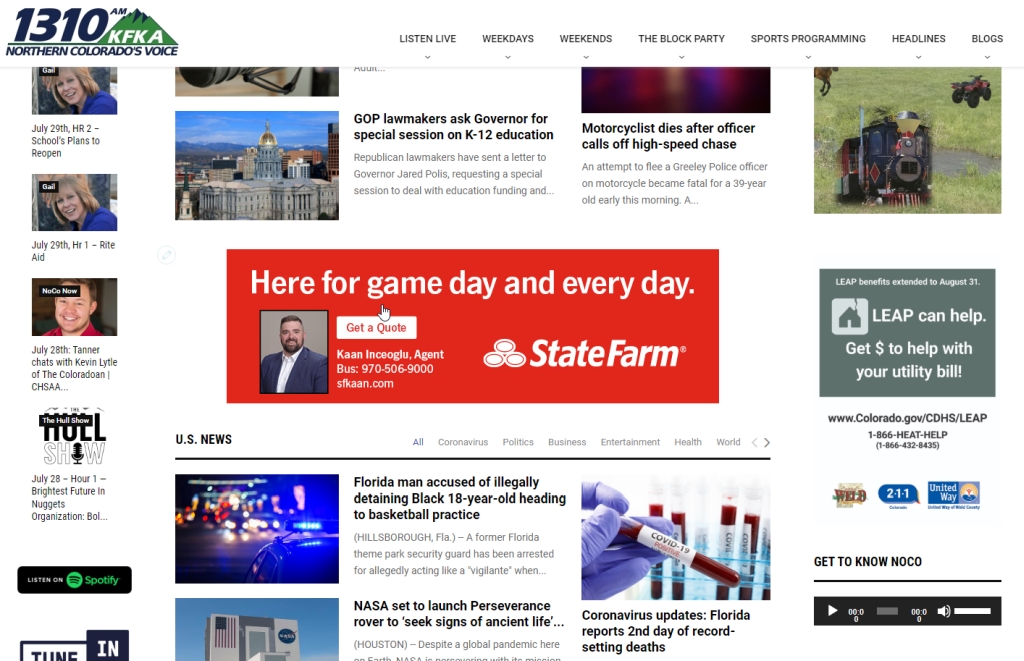Mute the audio player speaker icon
The image size is (1024, 661).
tap(943, 611)
